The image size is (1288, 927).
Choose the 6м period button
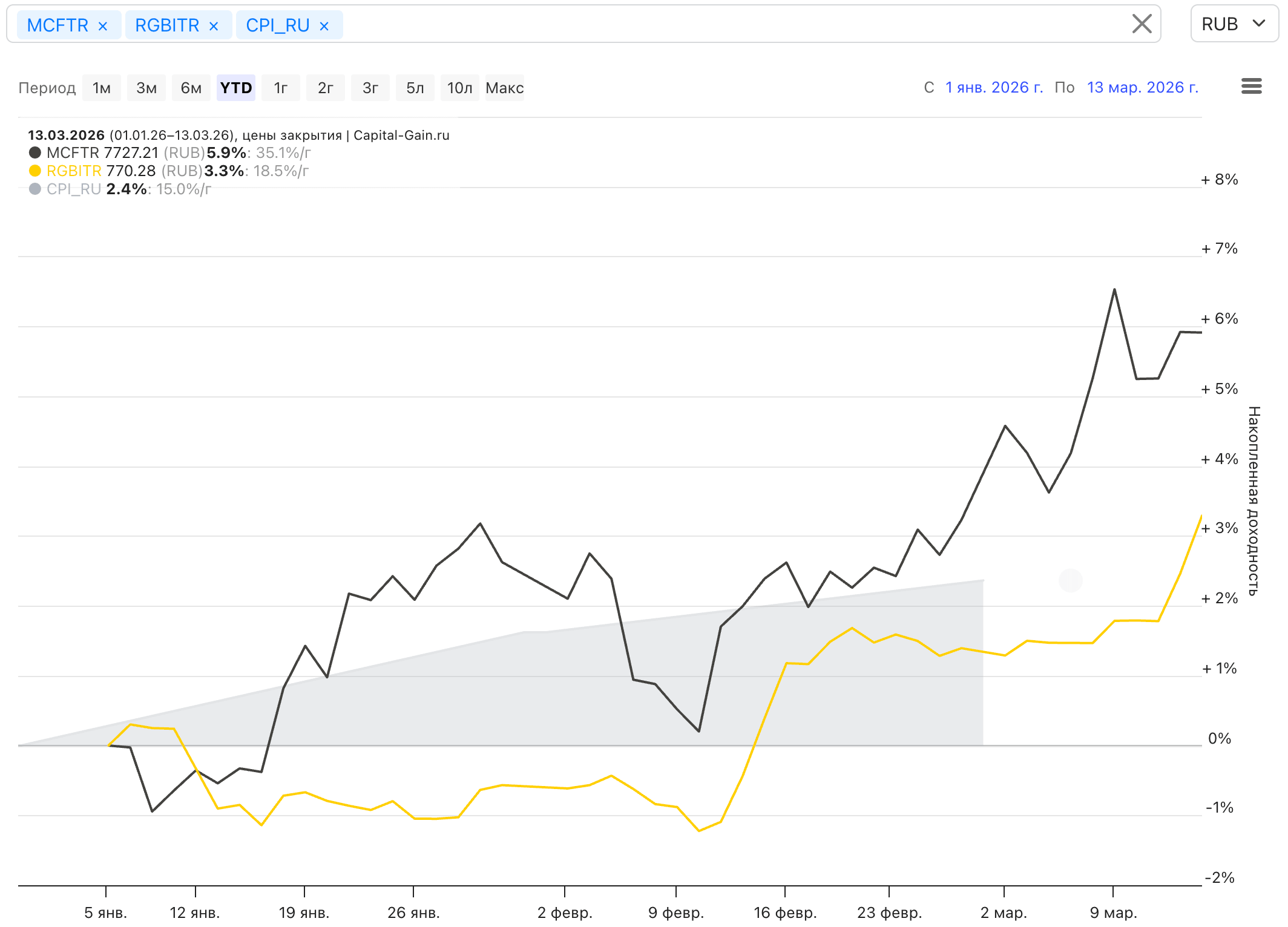pos(191,88)
